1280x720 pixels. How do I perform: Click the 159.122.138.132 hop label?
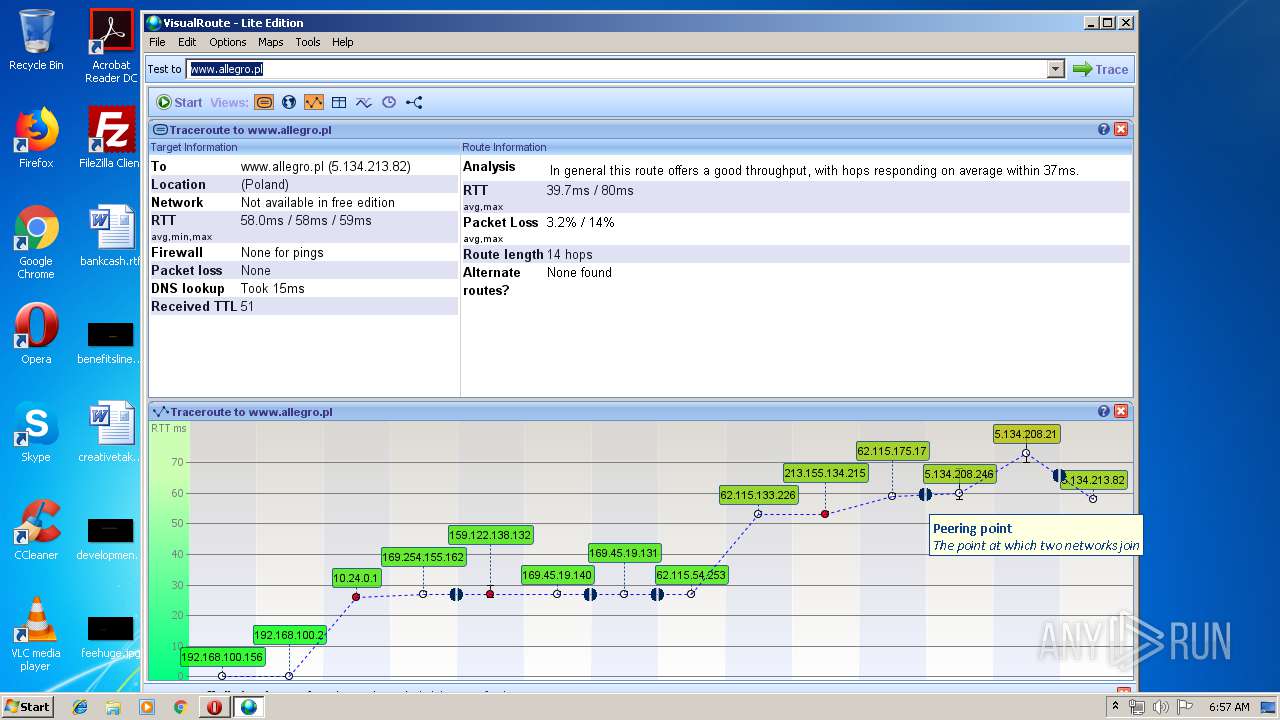pyautogui.click(x=490, y=535)
